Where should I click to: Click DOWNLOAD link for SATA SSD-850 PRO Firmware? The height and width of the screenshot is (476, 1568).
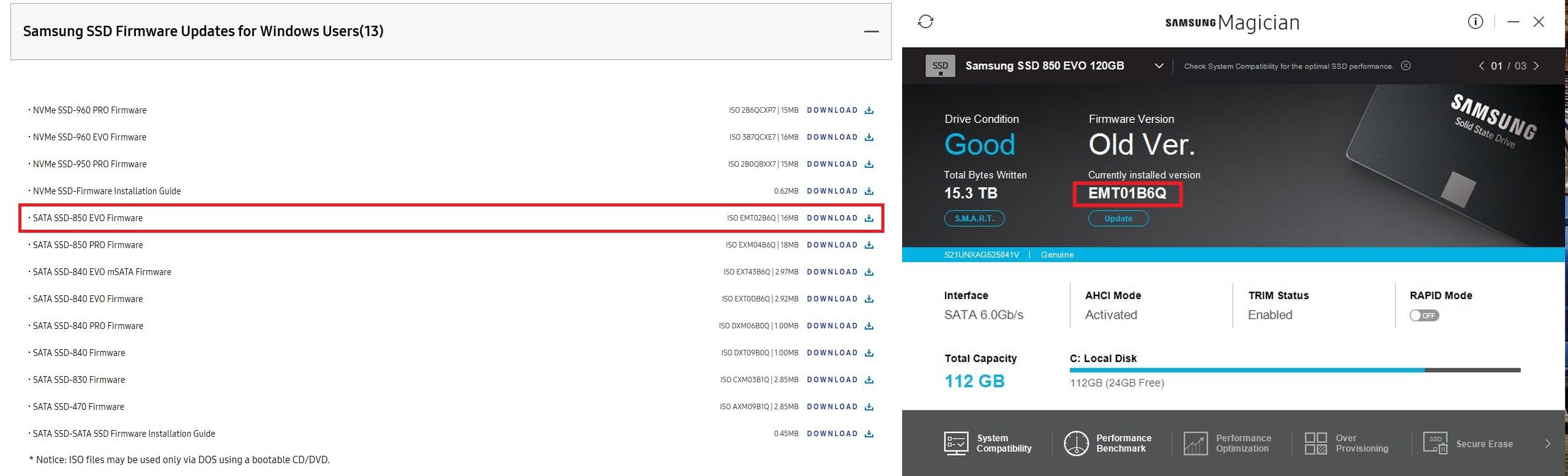point(832,245)
